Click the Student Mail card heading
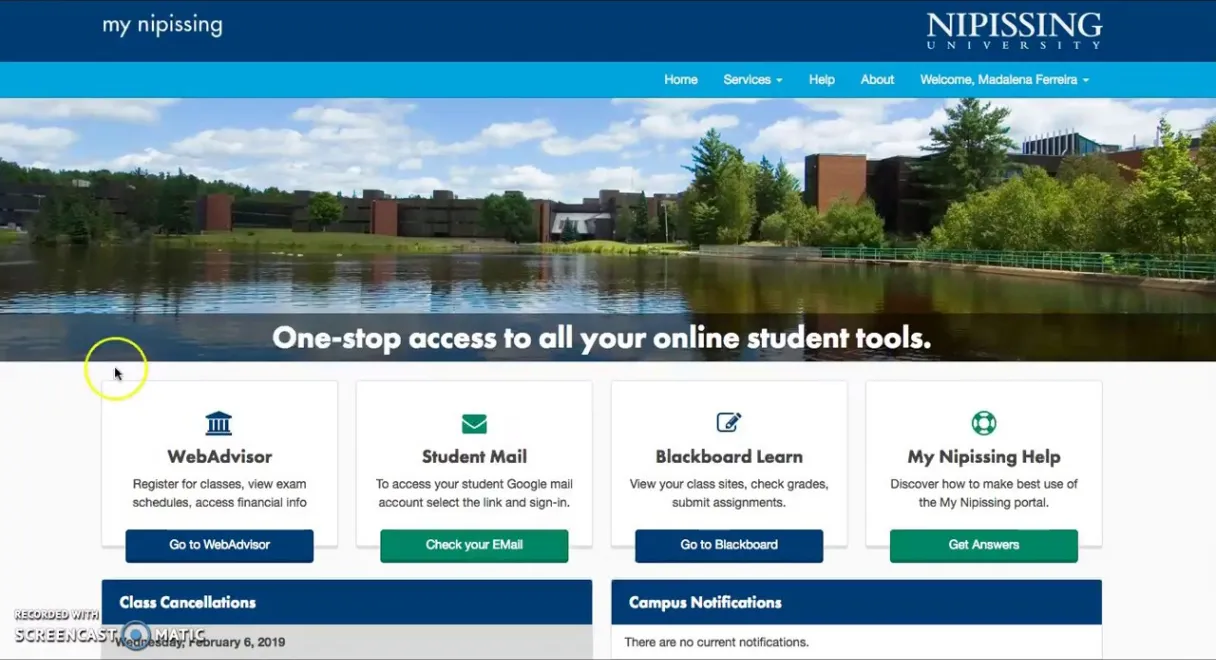 (x=474, y=457)
